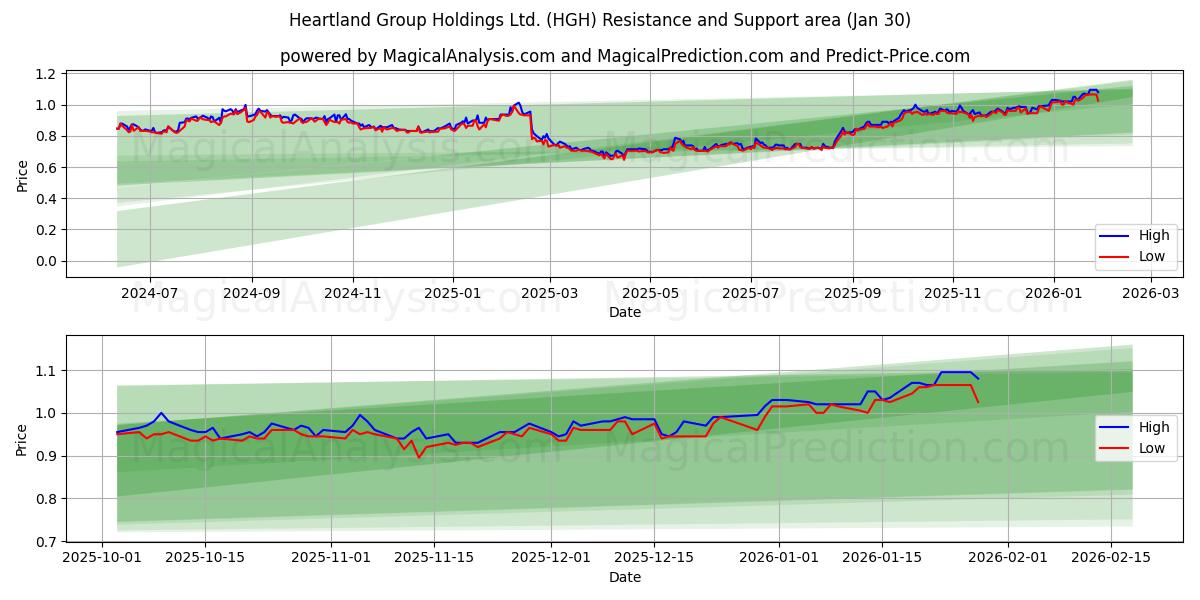Click the '2026-01' tick on top chart
The image size is (1200, 600).
point(1054,294)
